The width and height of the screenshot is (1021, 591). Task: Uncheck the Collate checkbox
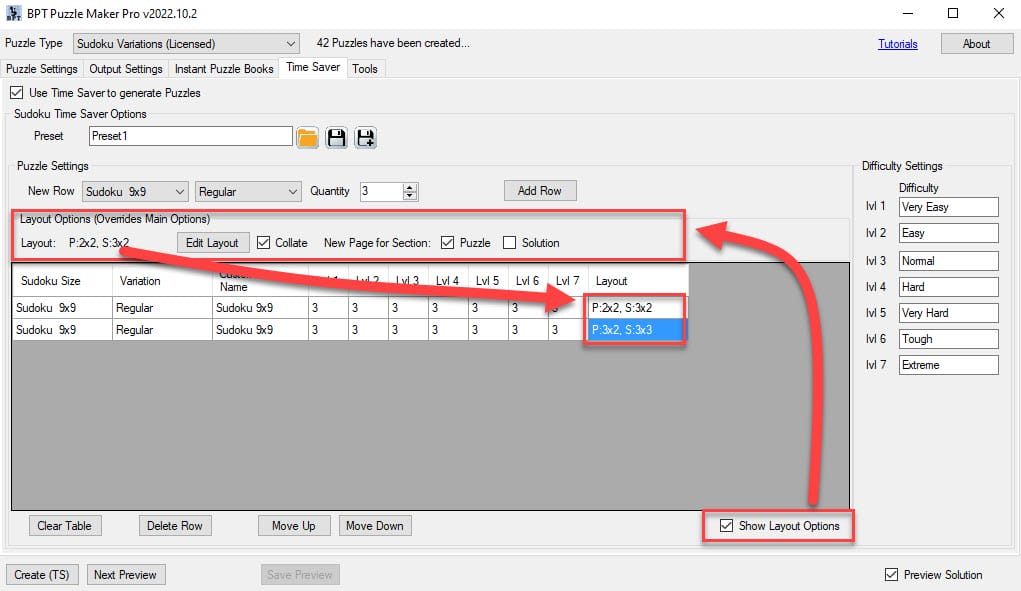click(264, 243)
